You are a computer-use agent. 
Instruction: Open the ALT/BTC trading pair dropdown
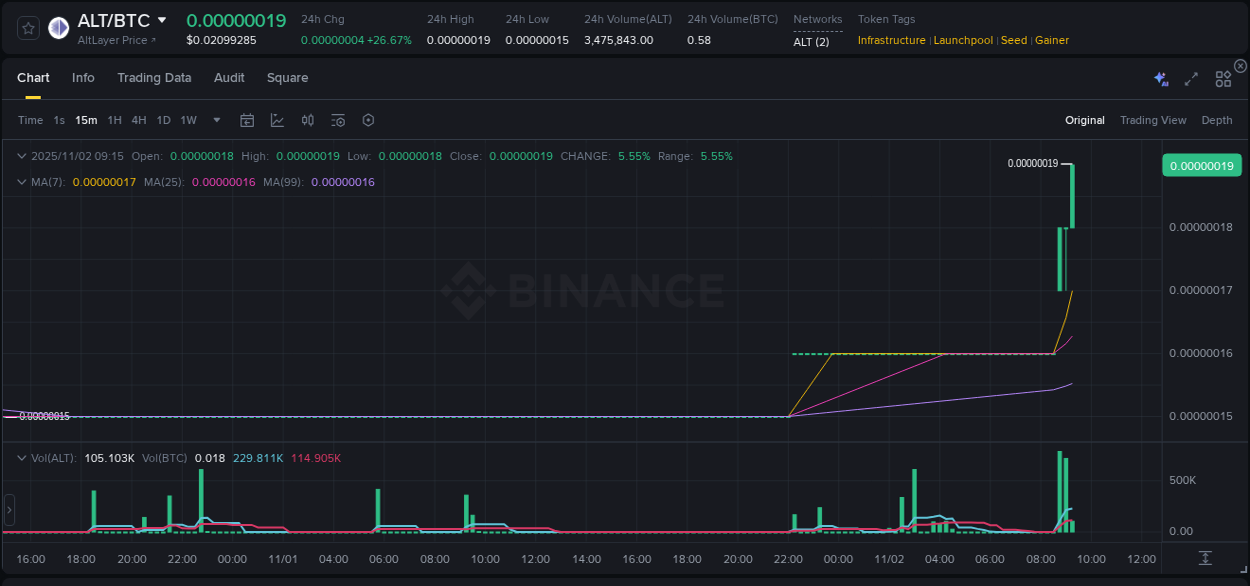(x=161, y=20)
